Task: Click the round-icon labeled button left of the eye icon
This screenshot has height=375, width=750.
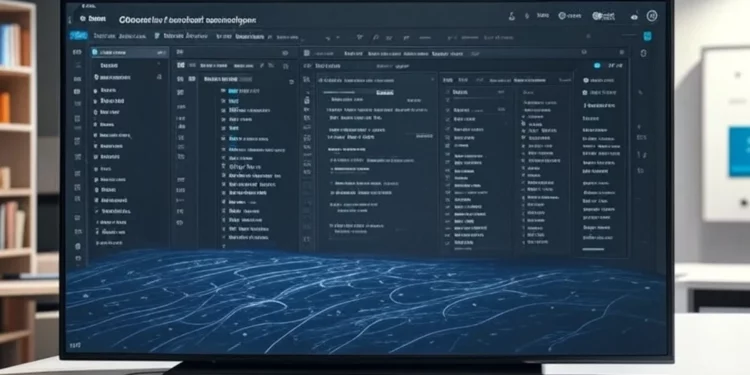Action: [604, 16]
